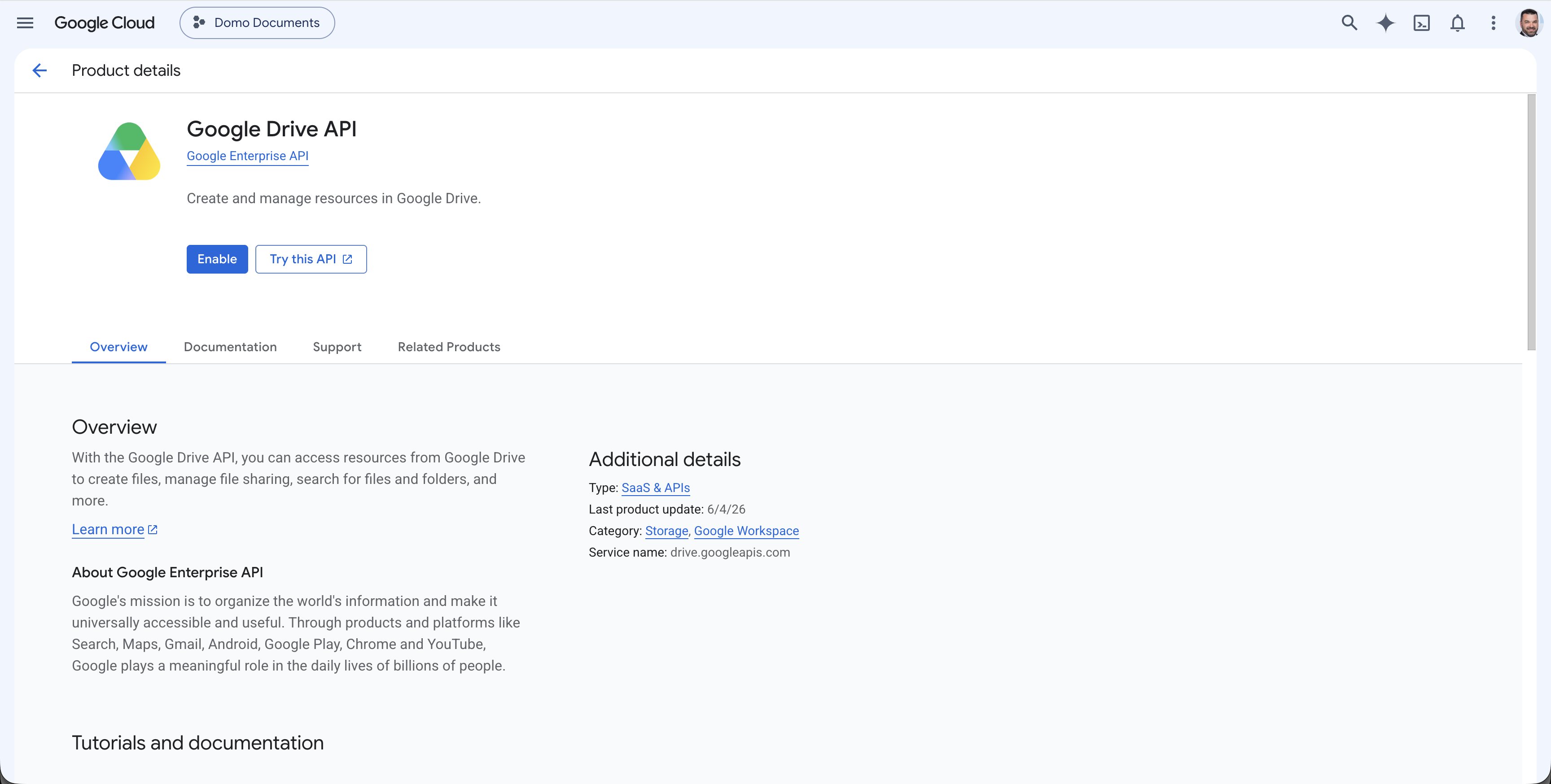Image resolution: width=1551 pixels, height=784 pixels.
Task: Open the SaaS & APIs type link
Action: [x=655, y=488]
